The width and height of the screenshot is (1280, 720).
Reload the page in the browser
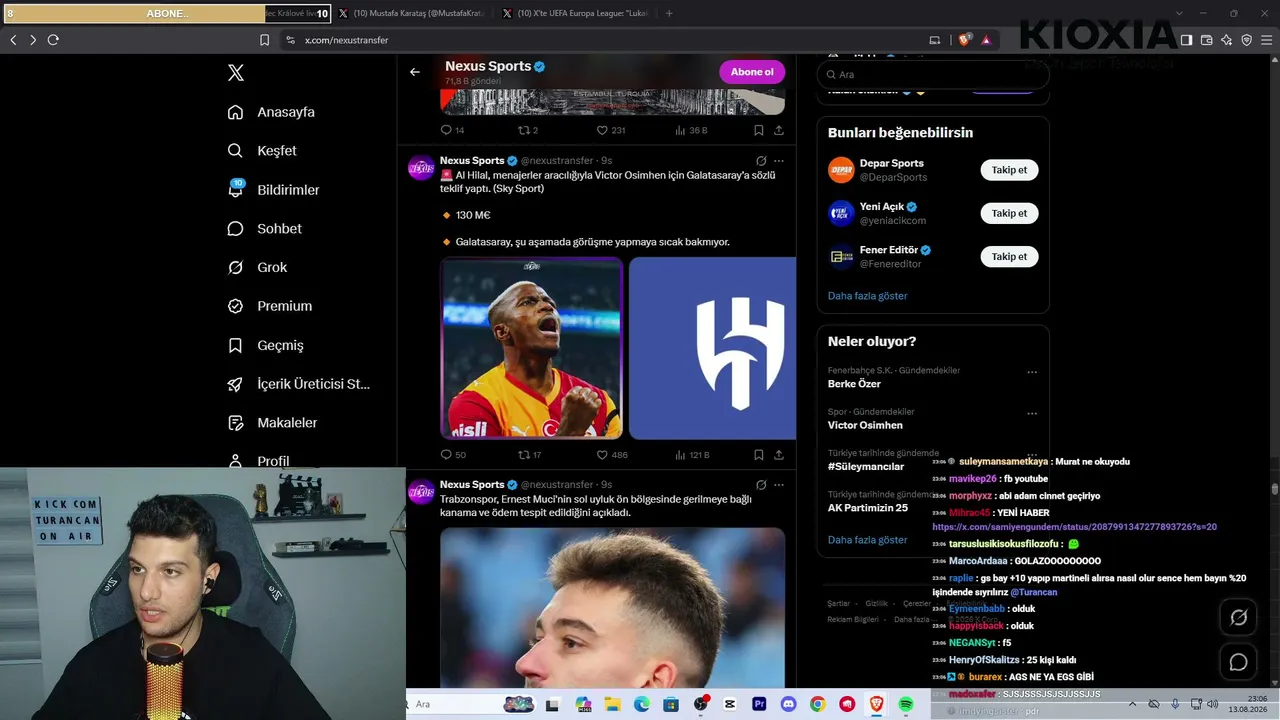(x=53, y=40)
